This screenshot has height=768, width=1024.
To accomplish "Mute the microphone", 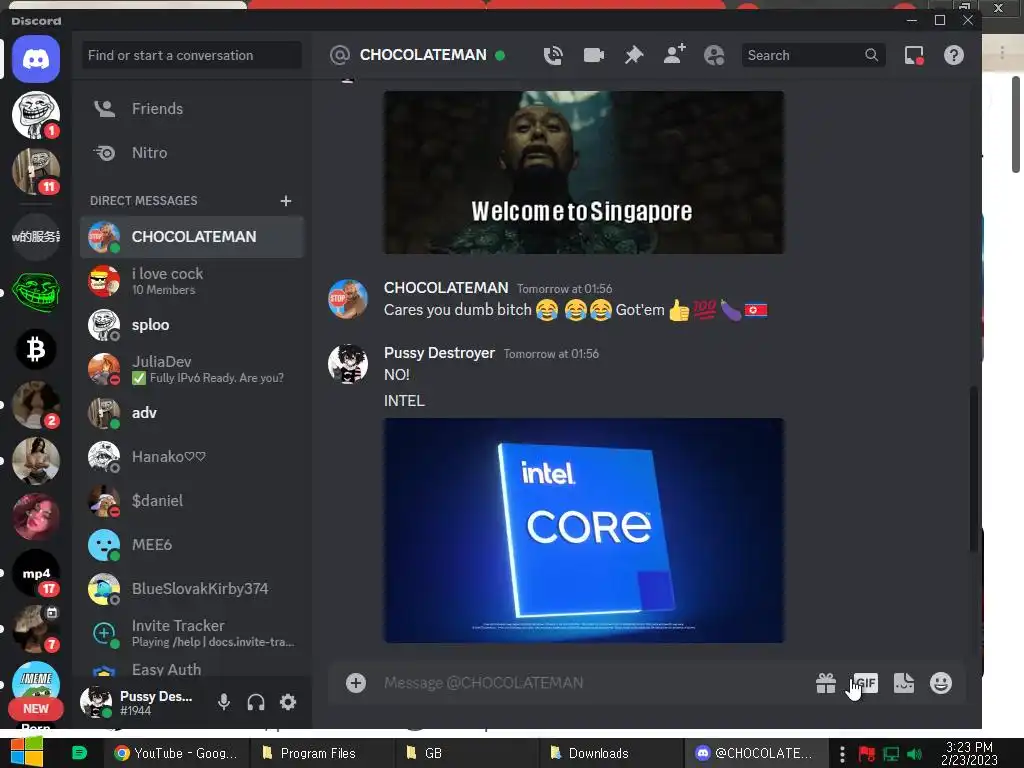I will (223, 702).
